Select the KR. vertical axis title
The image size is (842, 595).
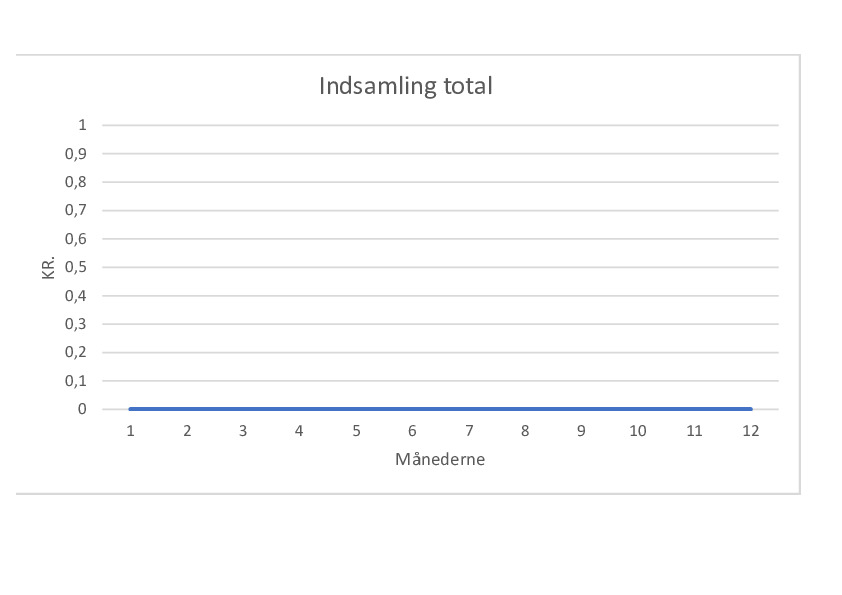coord(48,267)
